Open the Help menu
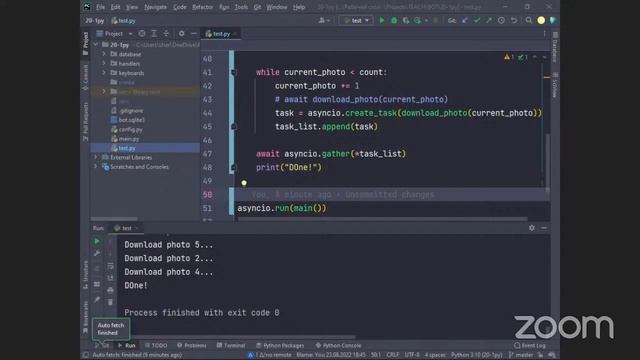Screen dimensions: 640x360 pyautogui.click(x=299, y=7)
